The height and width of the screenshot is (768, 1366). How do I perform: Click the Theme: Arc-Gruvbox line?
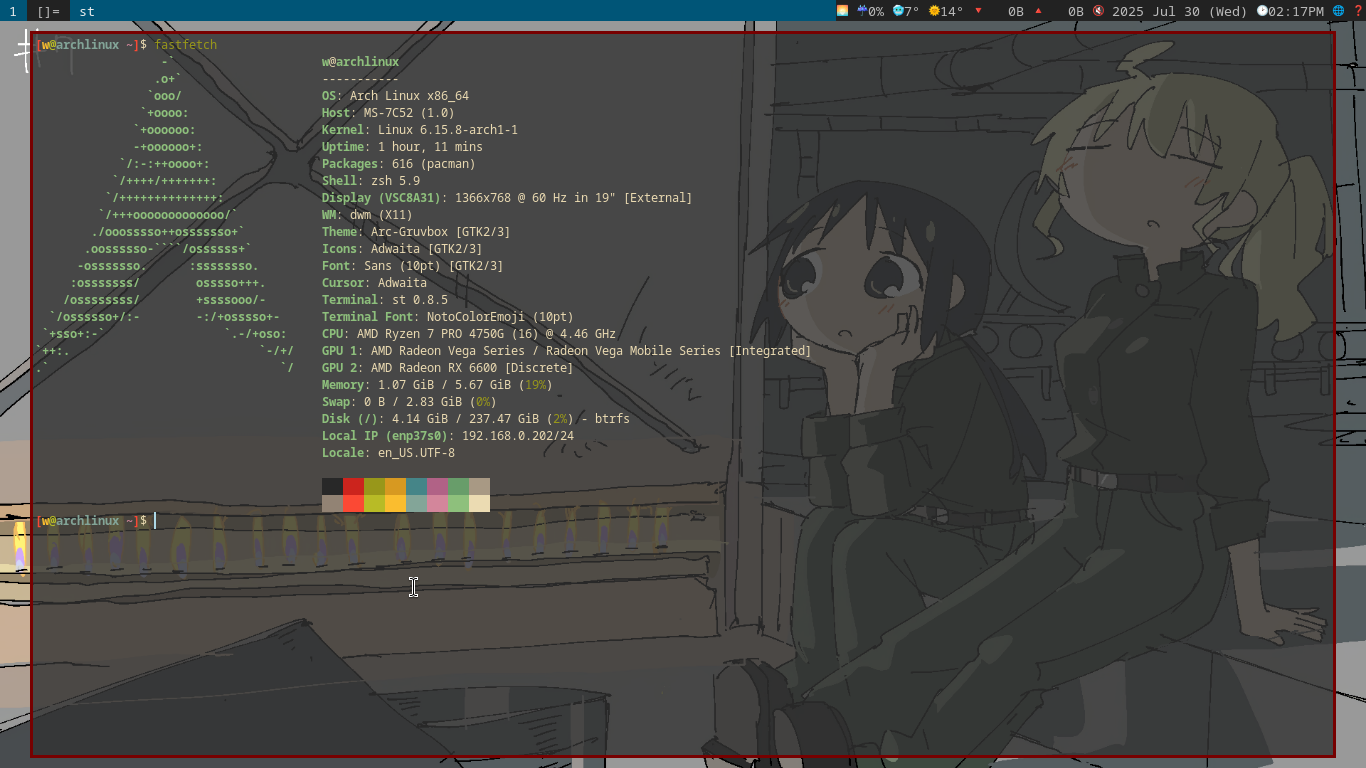click(416, 232)
